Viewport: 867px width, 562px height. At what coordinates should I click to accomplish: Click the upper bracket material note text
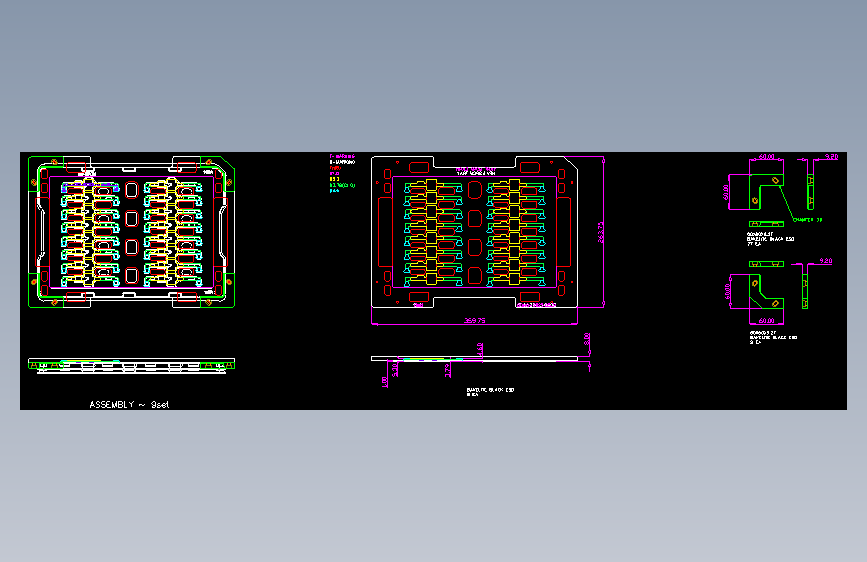(770, 239)
